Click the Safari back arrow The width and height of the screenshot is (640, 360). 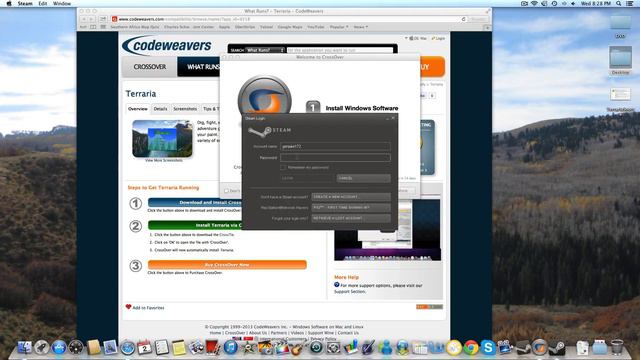[84, 19]
